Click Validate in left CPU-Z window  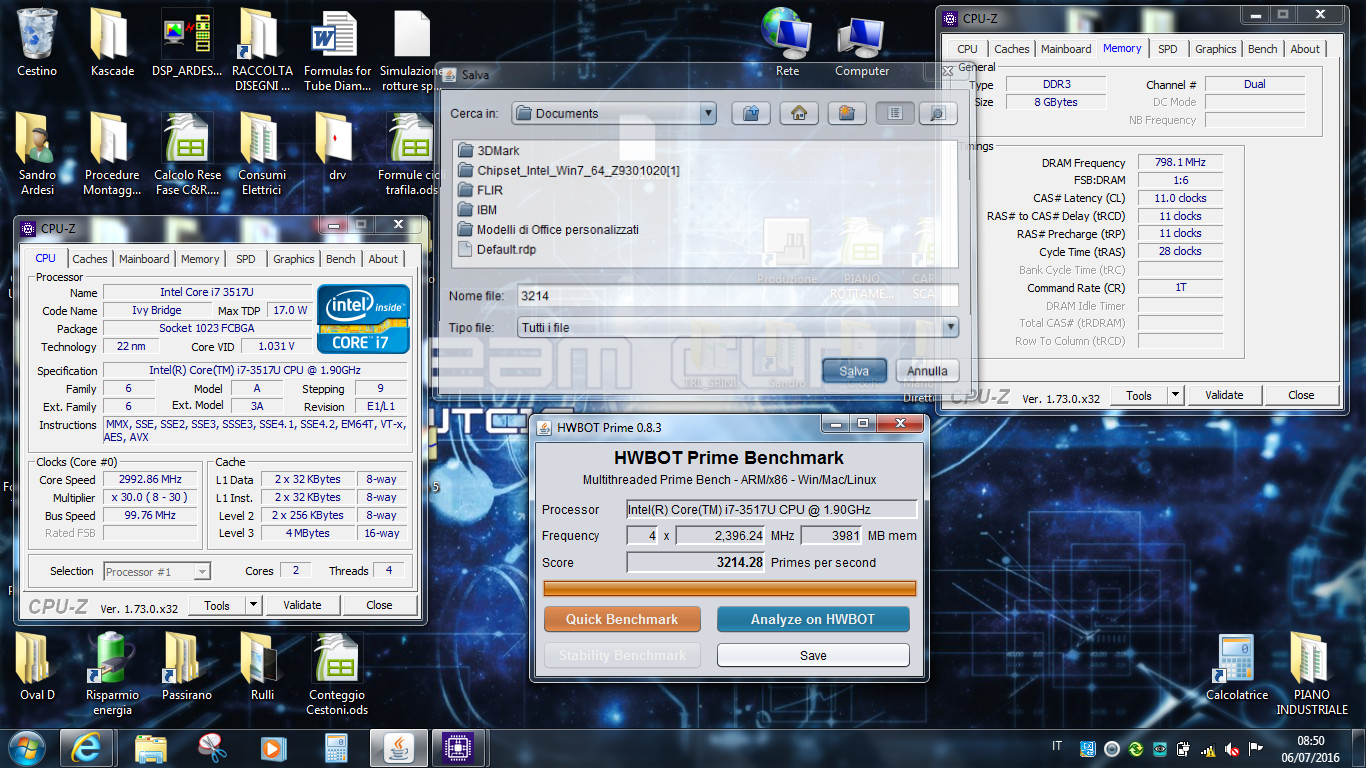pyautogui.click(x=302, y=605)
